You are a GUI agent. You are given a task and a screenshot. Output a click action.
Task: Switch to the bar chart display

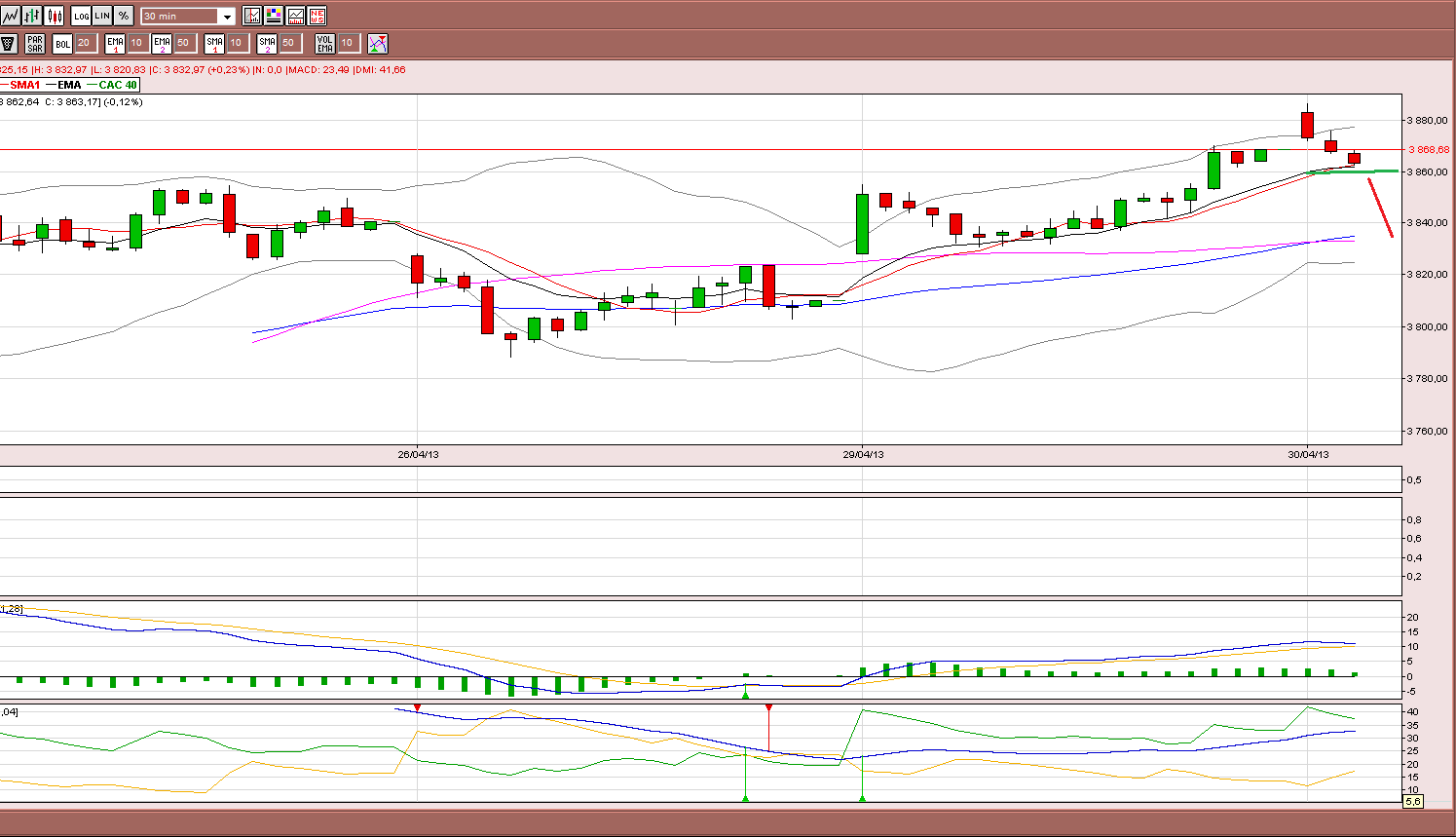(32, 16)
